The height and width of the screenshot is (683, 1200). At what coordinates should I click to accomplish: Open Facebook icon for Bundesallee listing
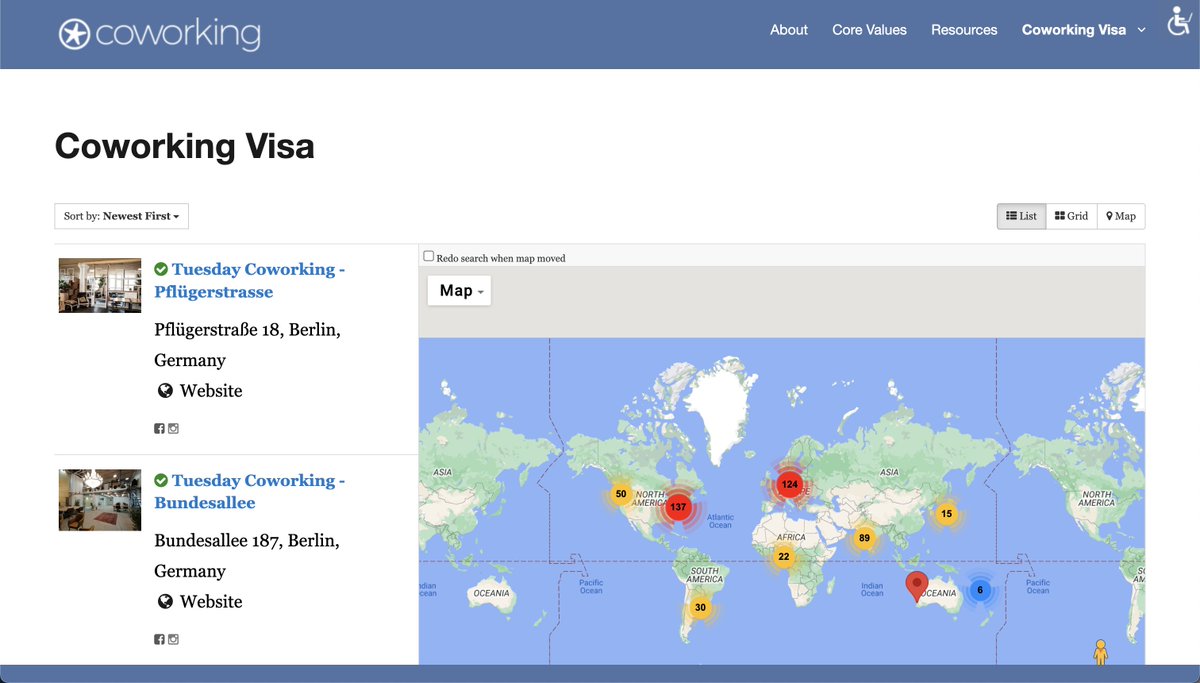159,640
